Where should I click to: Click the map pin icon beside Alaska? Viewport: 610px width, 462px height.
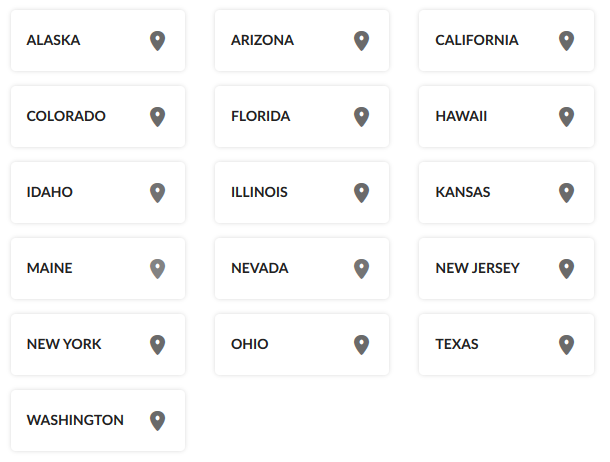(157, 40)
